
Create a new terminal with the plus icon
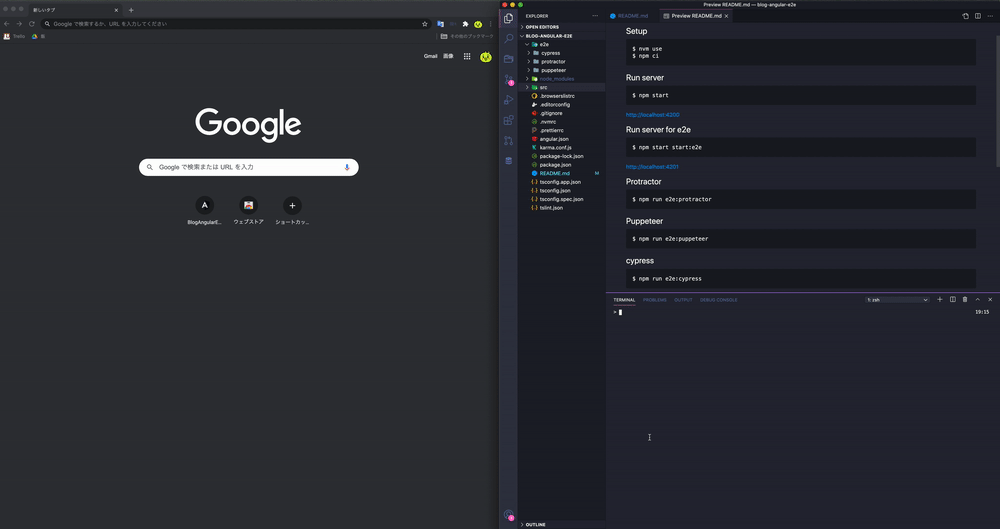[939, 299]
